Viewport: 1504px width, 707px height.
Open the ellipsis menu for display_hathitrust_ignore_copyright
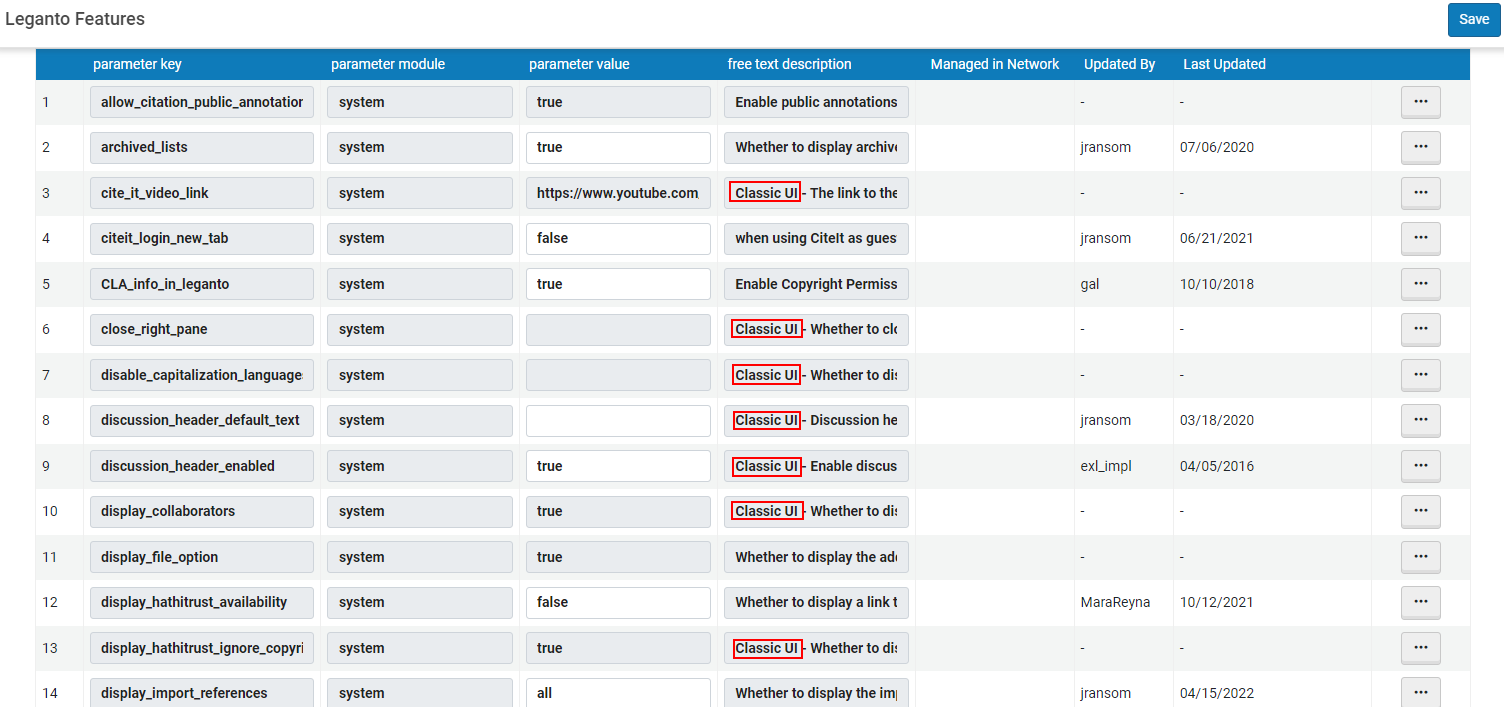1420,648
